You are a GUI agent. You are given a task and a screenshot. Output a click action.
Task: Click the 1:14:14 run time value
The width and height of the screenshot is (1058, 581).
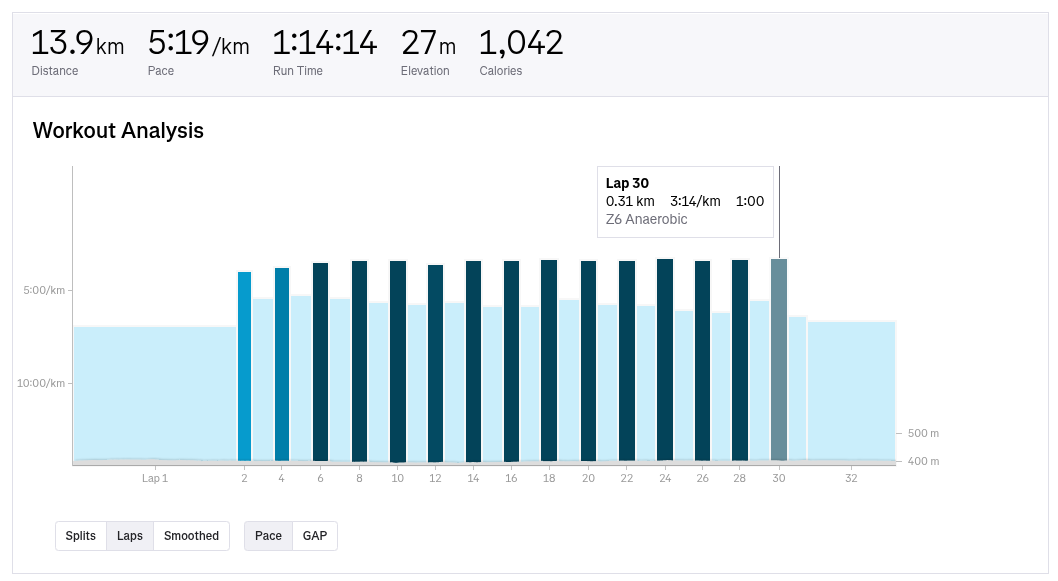(325, 43)
